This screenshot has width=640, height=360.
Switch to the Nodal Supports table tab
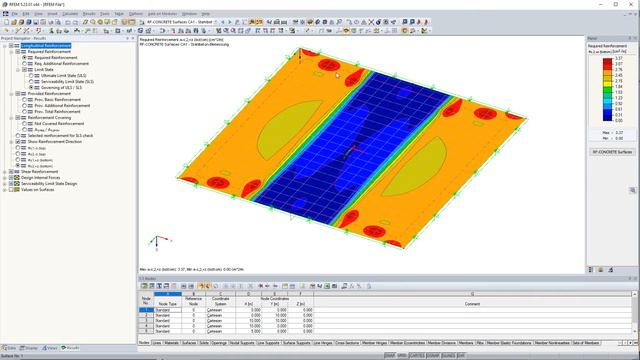tap(242, 343)
